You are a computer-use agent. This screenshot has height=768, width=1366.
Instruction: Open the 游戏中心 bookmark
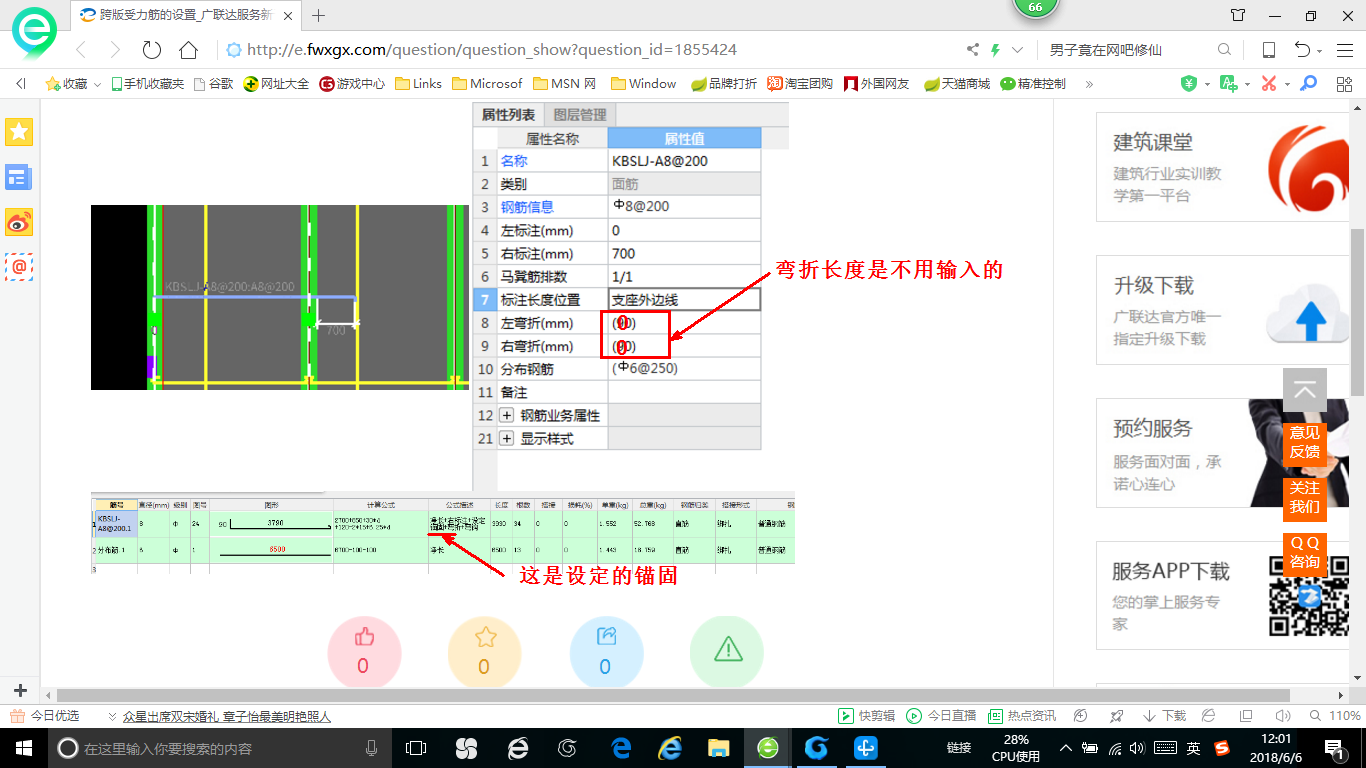pos(352,84)
